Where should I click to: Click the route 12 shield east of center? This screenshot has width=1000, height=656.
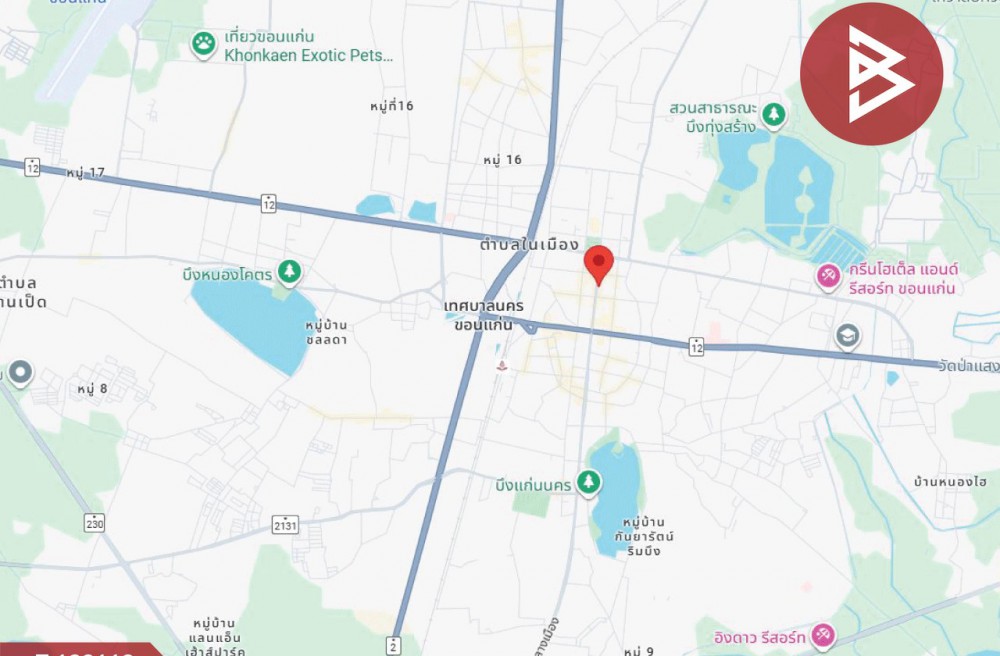696,347
